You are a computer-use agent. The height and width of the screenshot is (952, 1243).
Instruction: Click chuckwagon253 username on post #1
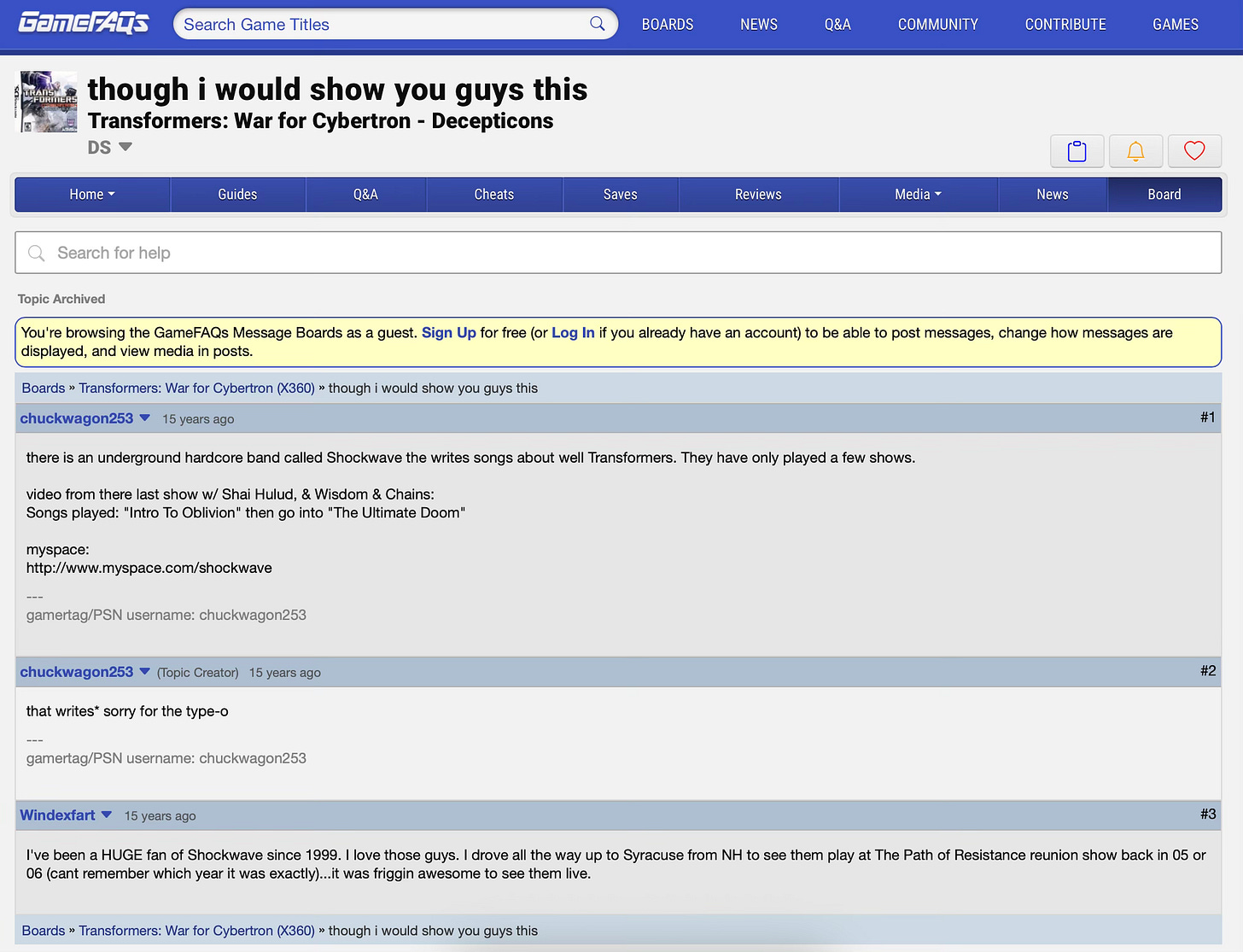(77, 418)
